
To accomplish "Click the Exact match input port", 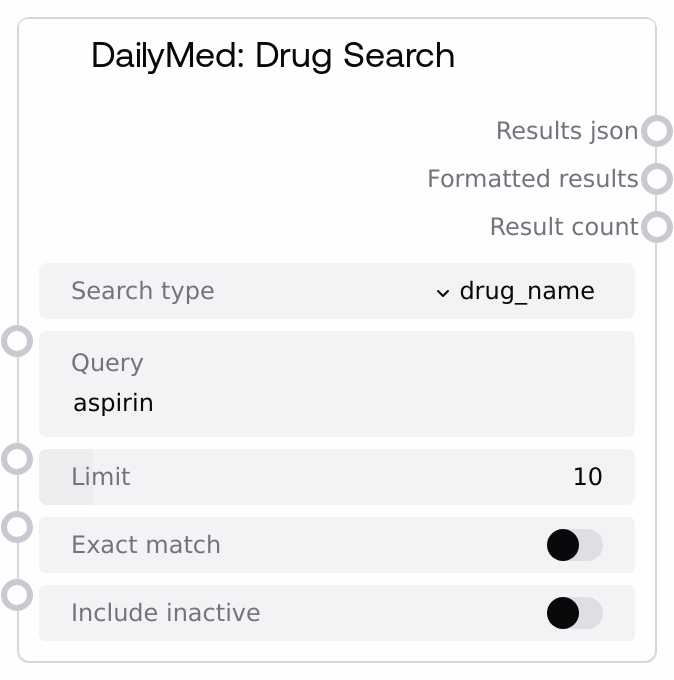I will [17, 527].
